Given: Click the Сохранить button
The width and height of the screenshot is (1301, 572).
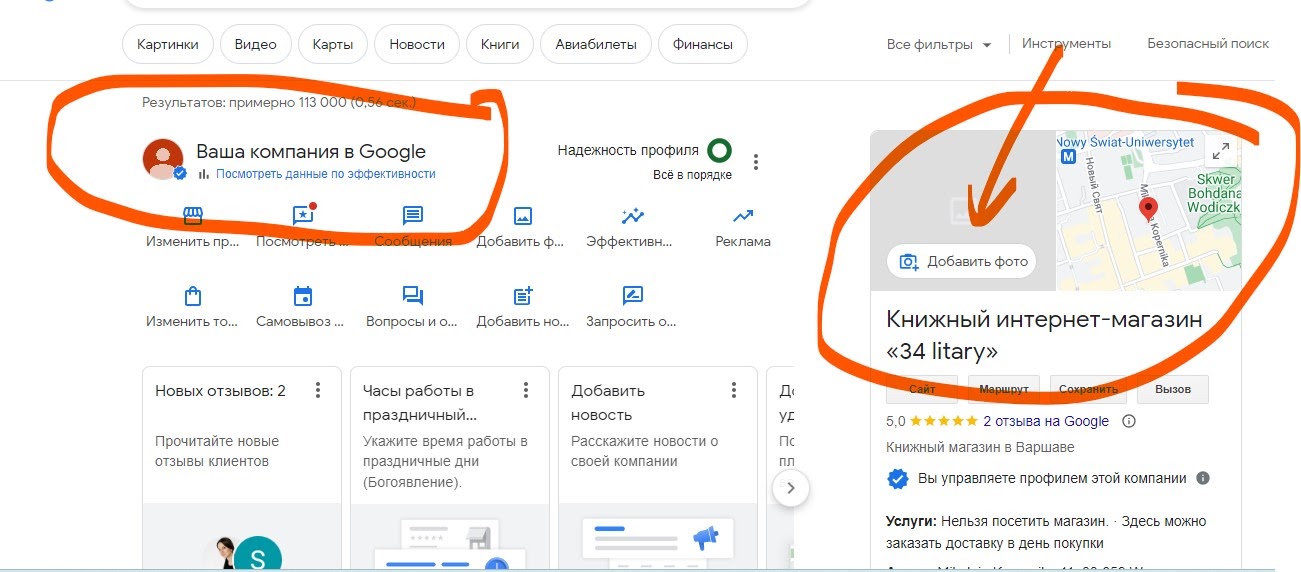Looking at the screenshot, I should [x=1088, y=389].
